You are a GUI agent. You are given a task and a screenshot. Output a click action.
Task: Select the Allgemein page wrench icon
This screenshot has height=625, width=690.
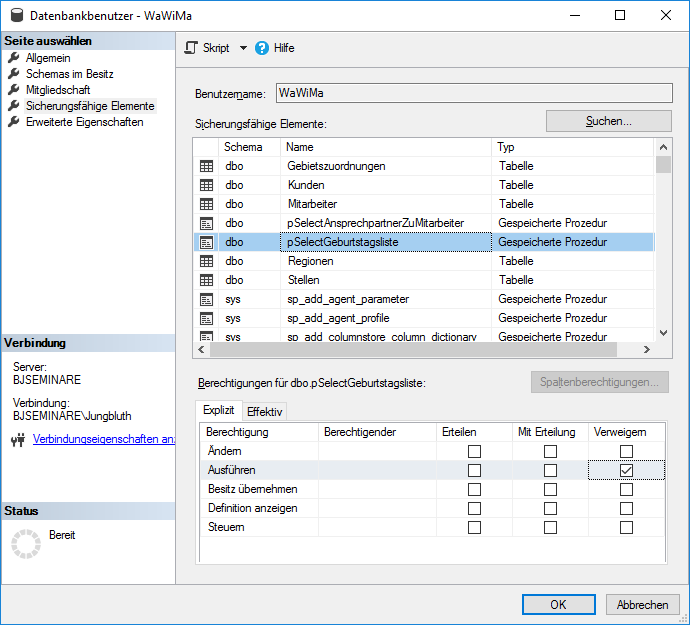point(14,58)
